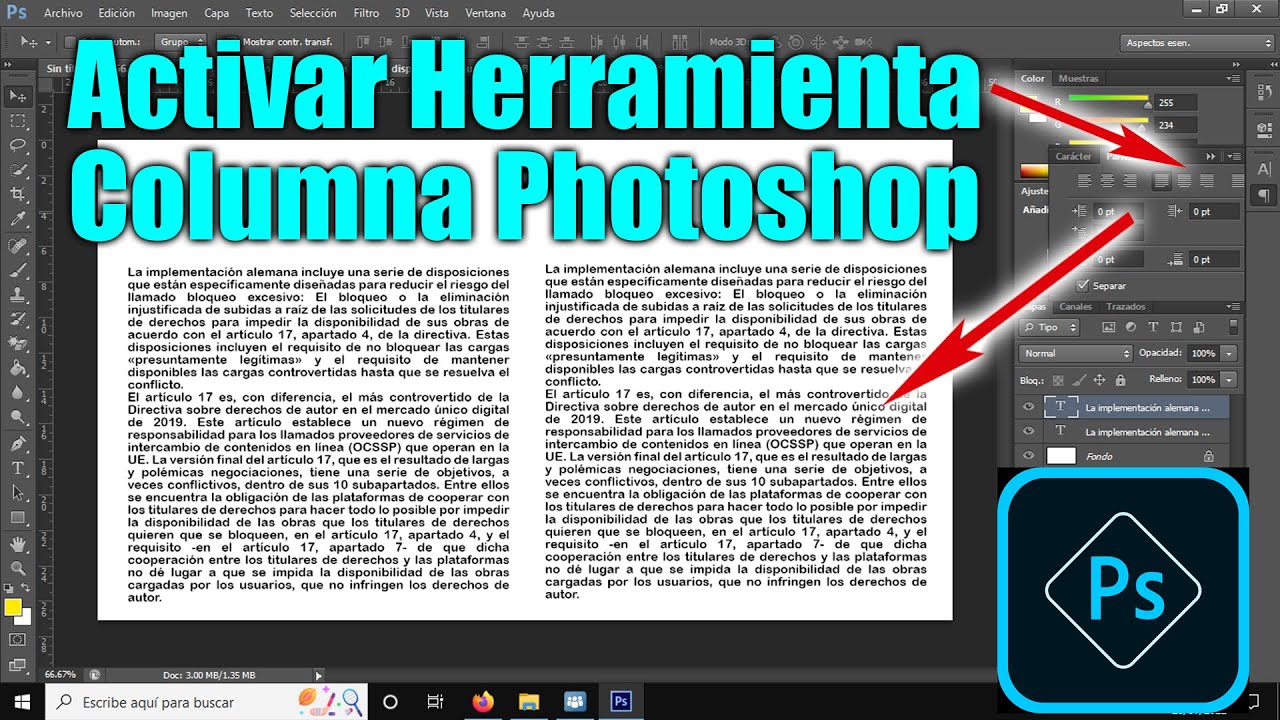Filter layers by pixel layers
The width and height of the screenshot is (1280, 720).
1108,327
